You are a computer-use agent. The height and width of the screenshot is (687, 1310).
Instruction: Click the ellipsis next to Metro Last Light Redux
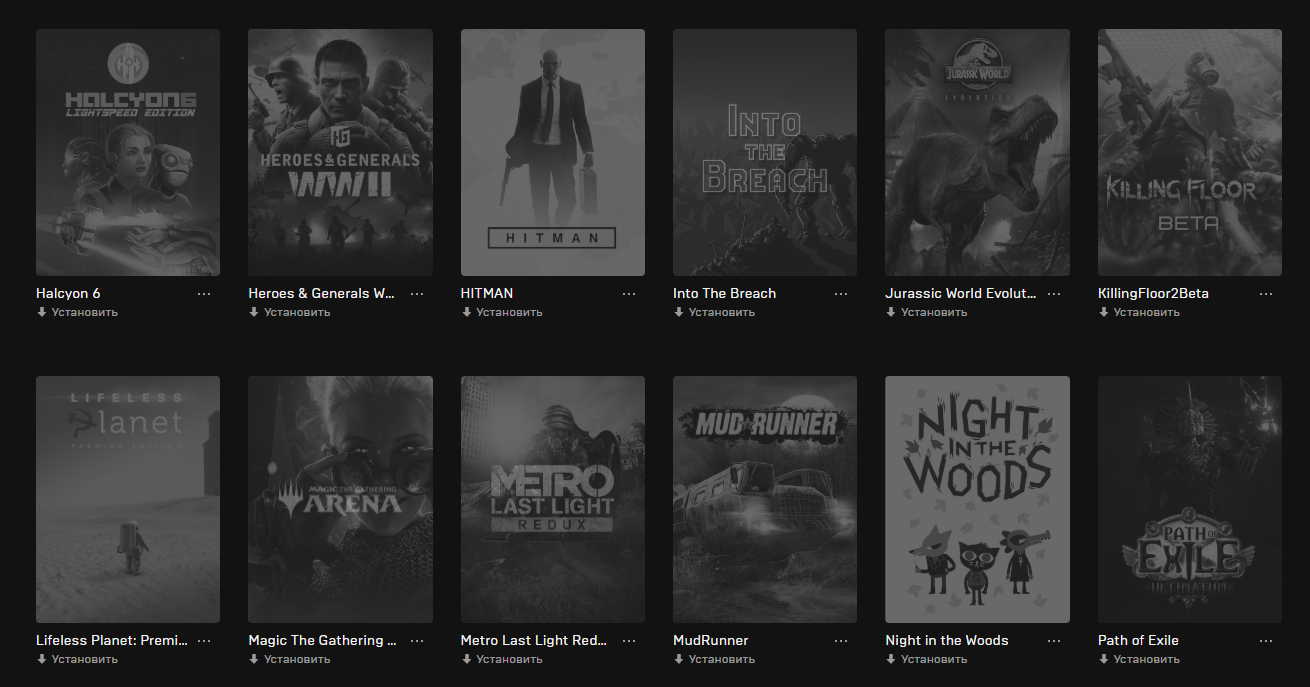coord(629,641)
